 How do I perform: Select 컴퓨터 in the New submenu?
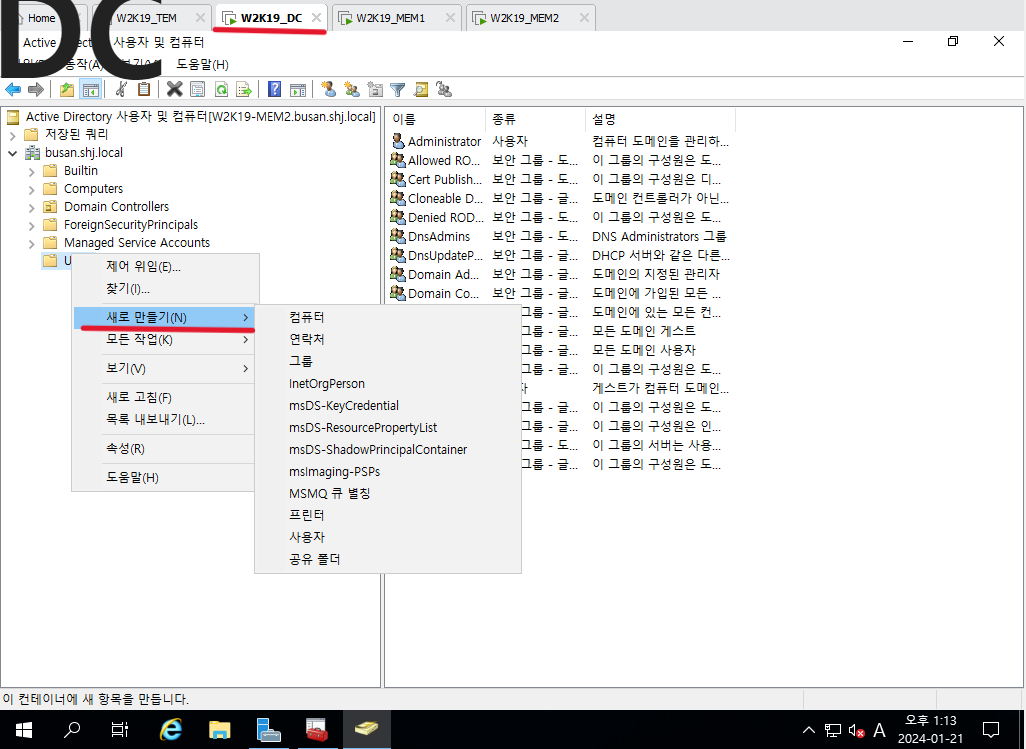click(387, 317)
